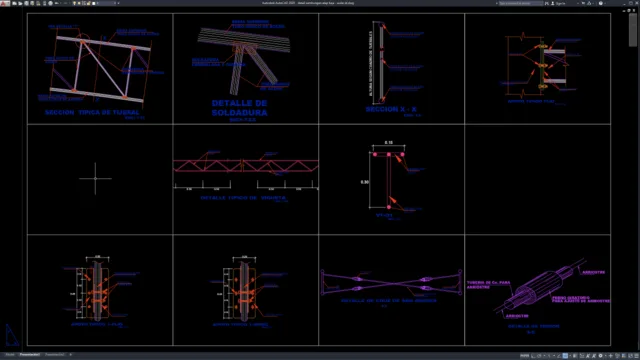Toggle the PAPEL paper space button
Screen dimensions: 640x360
point(524,356)
